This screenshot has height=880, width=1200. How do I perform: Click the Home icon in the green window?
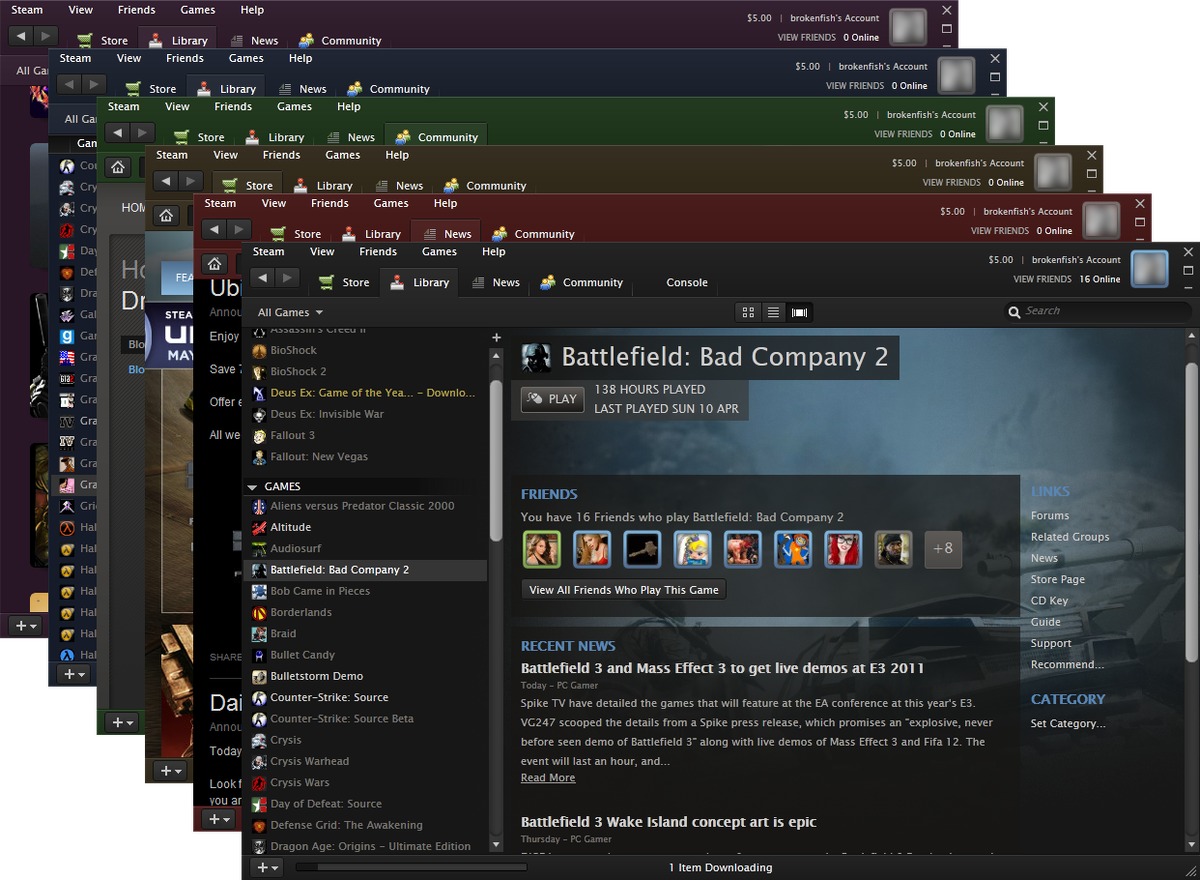tap(117, 167)
